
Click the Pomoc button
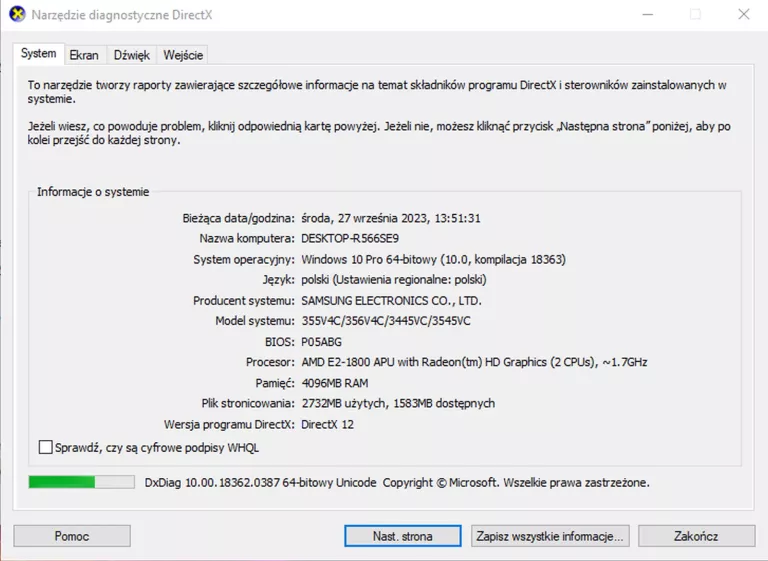pyautogui.click(x=72, y=536)
